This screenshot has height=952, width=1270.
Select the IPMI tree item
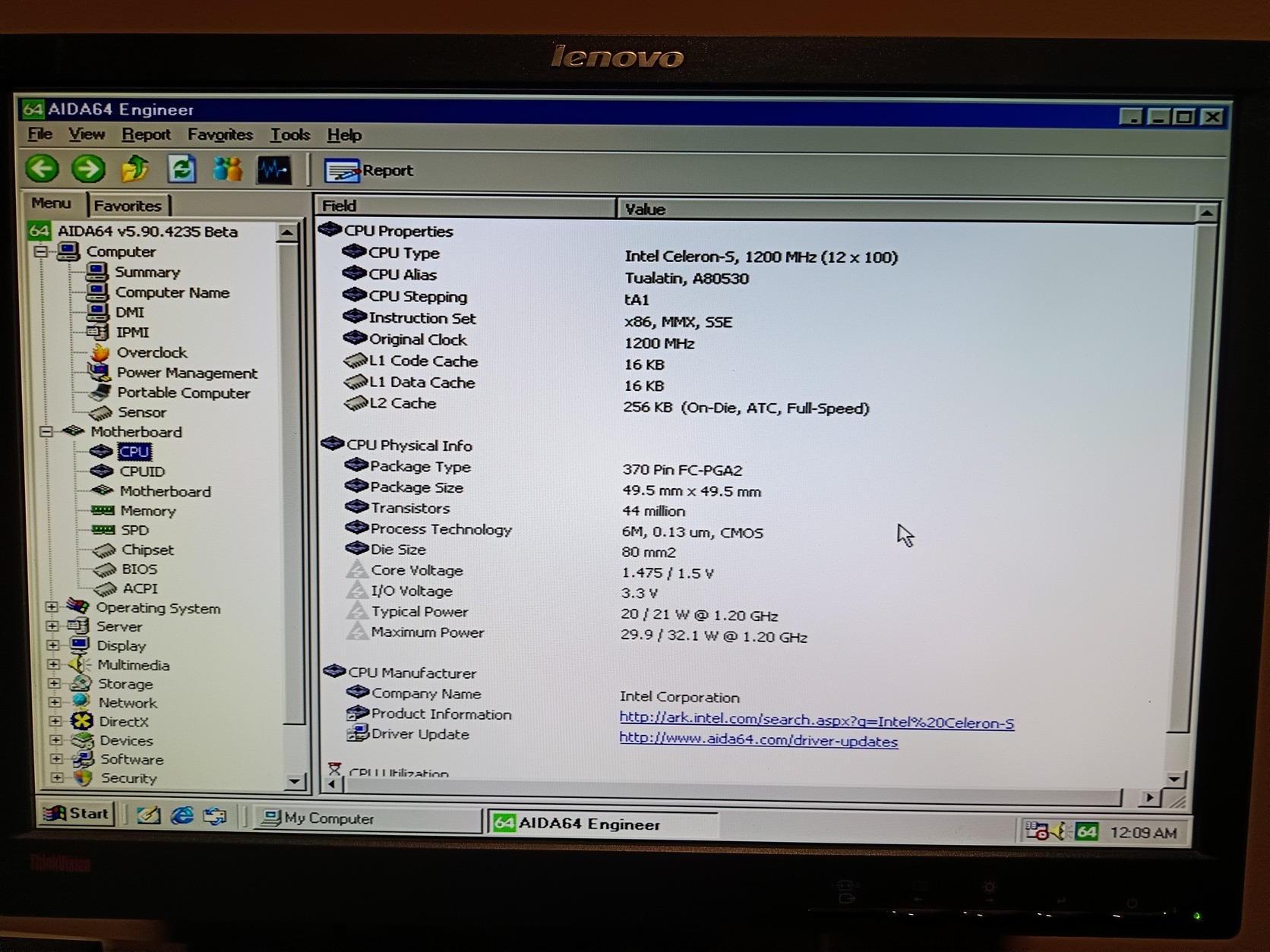tap(133, 332)
